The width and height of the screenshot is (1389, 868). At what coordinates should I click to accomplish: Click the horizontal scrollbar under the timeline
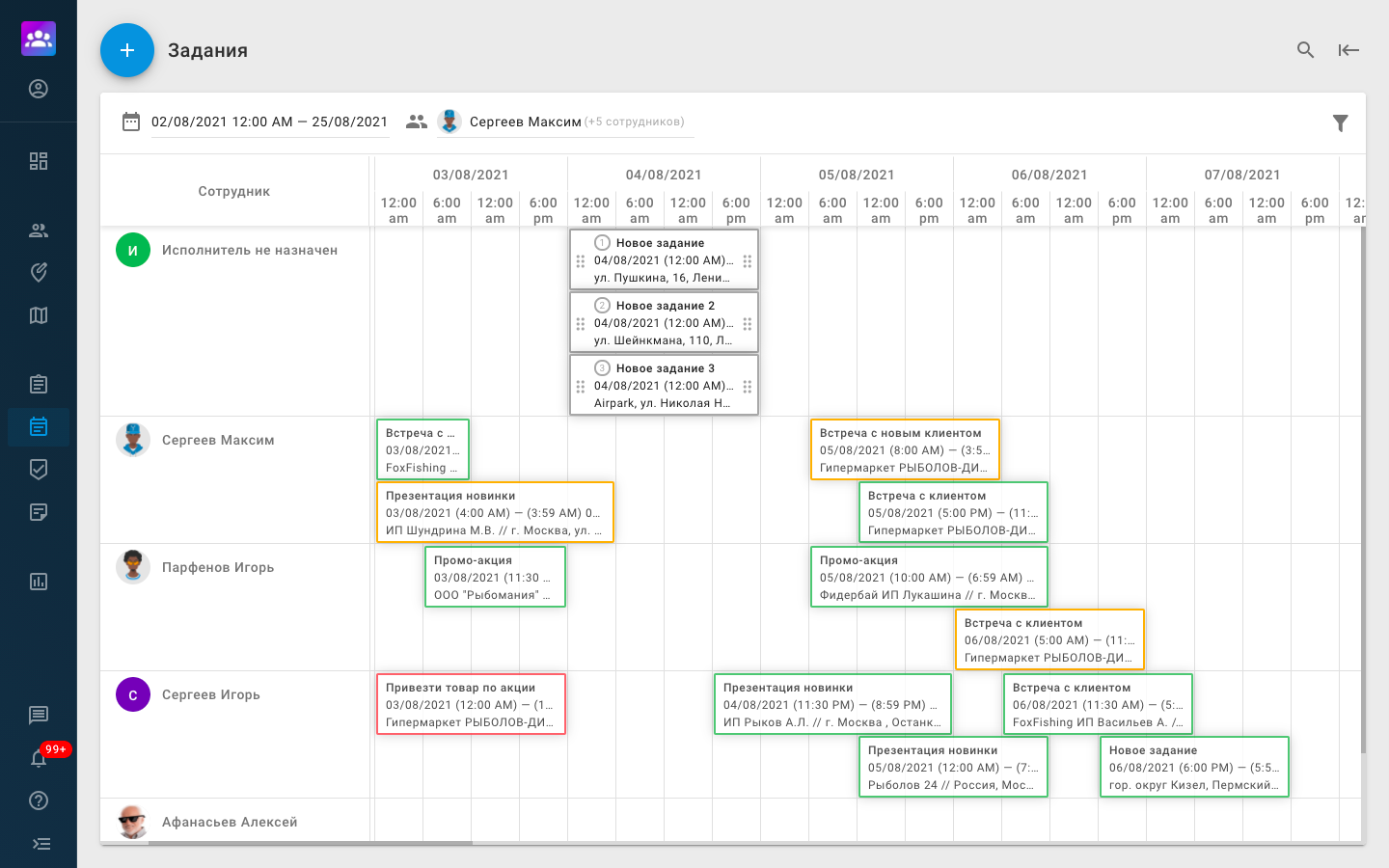pos(309,843)
